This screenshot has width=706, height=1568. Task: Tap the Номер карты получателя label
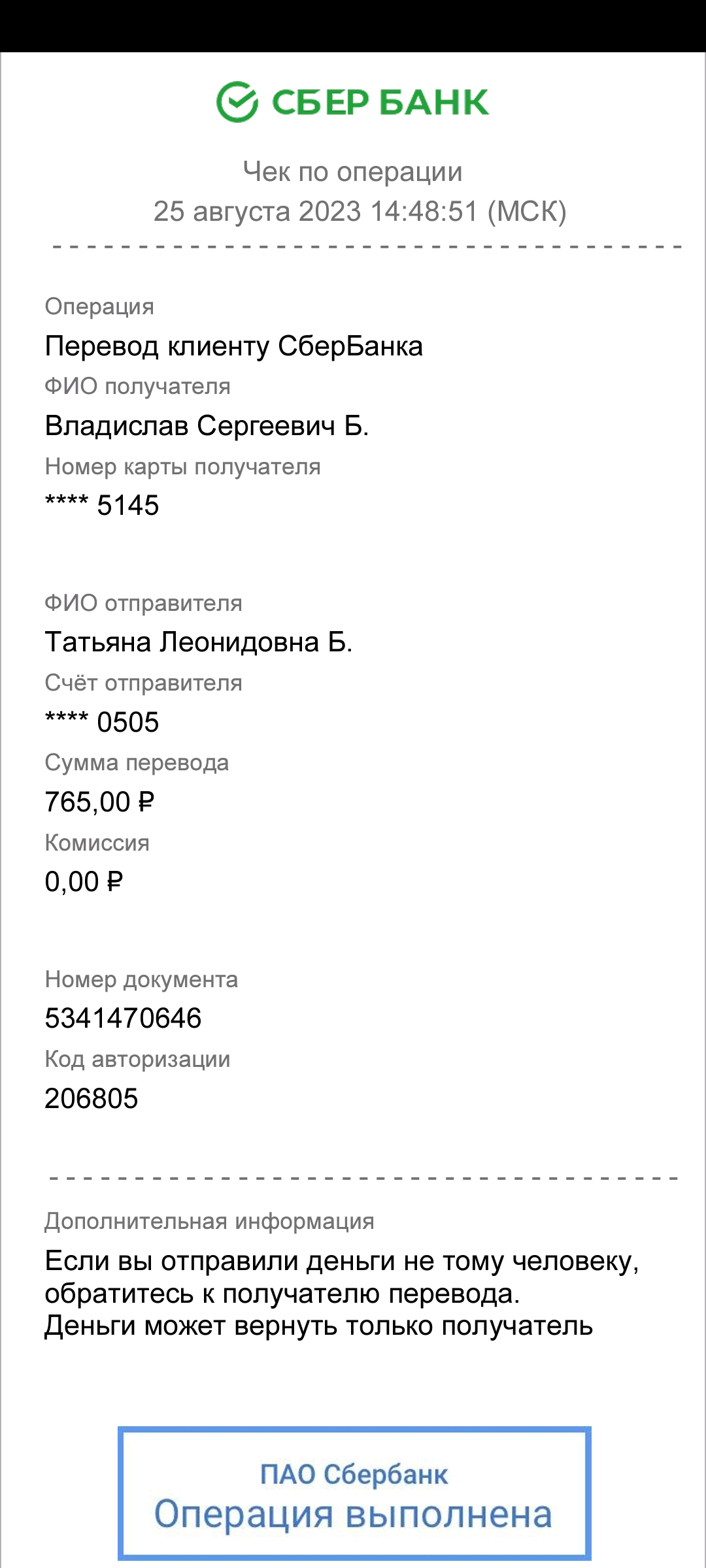[182, 466]
